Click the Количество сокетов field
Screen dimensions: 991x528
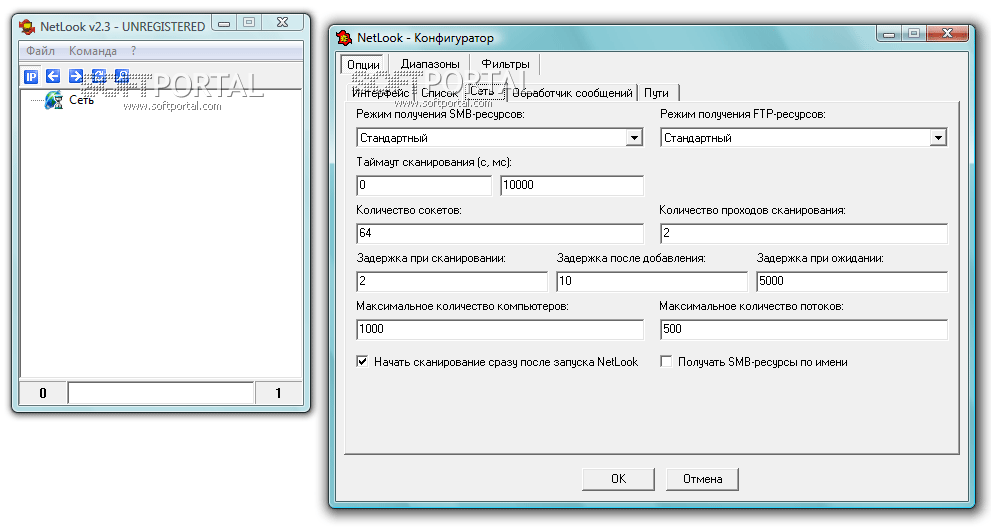pos(500,233)
